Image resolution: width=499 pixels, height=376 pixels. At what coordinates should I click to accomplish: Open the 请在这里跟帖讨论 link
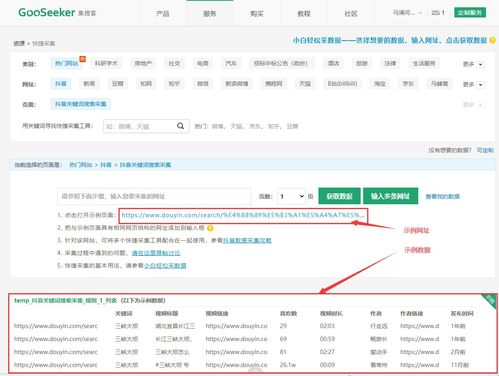156,253
